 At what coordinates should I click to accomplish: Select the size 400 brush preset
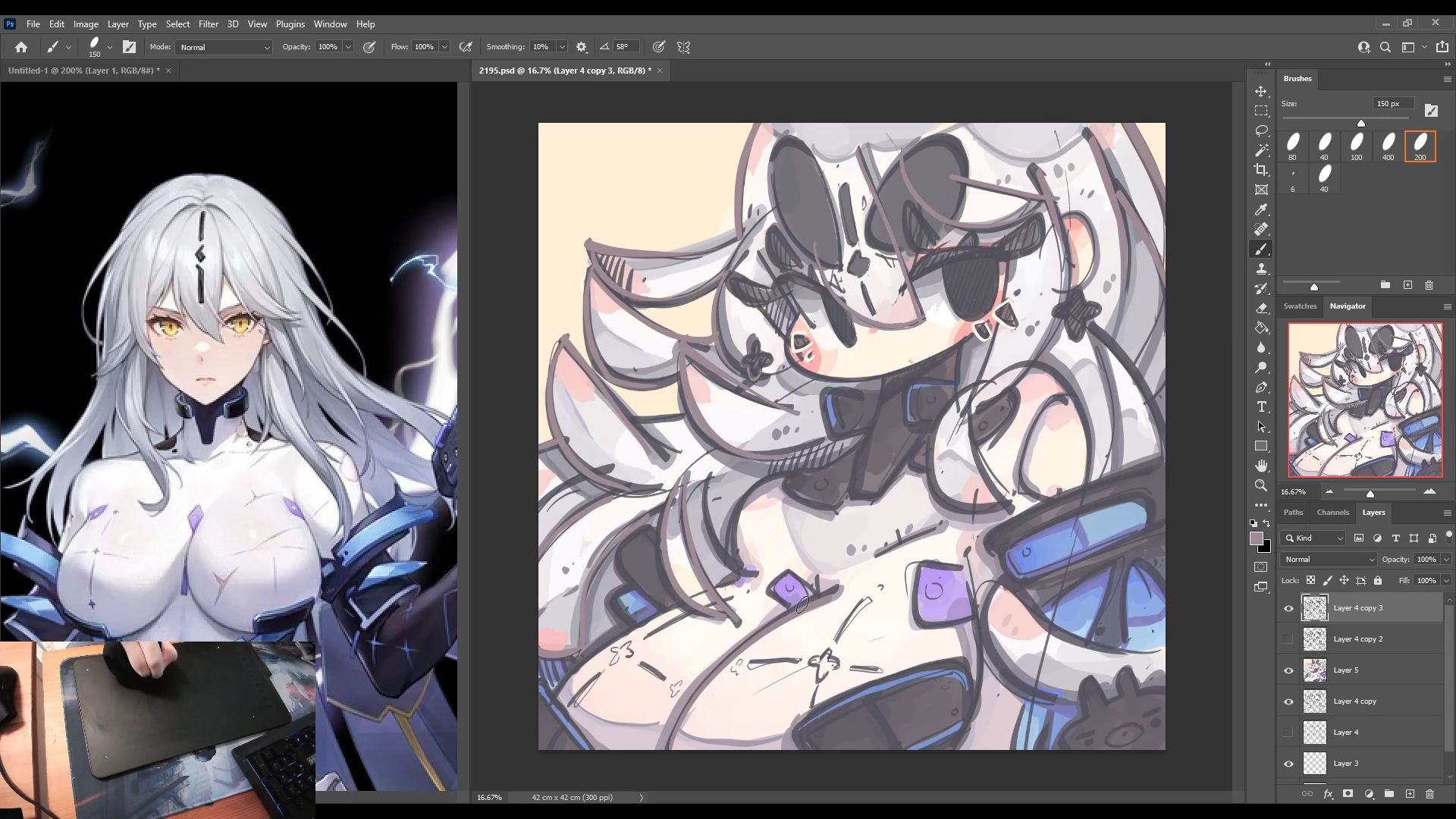pos(1388,146)
